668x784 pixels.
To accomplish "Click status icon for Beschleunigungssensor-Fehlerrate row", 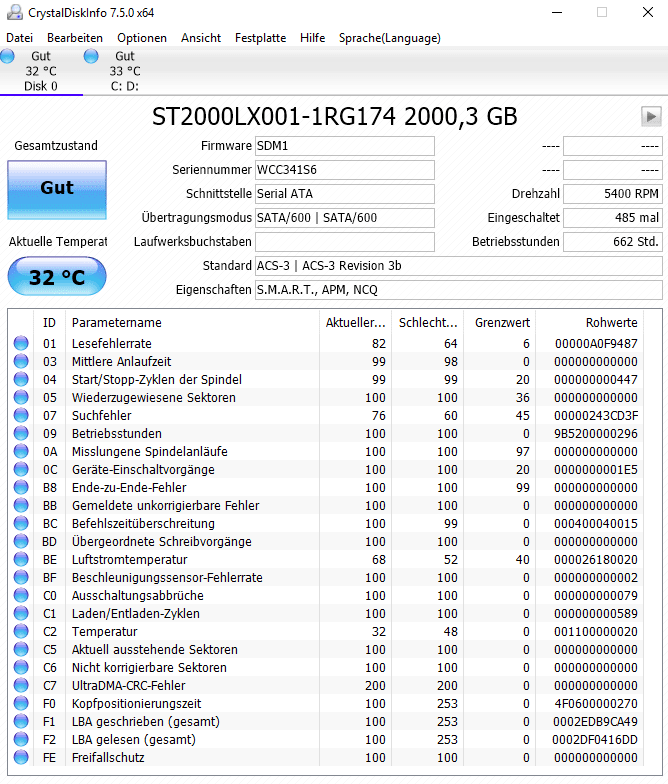I will pyautogui.click(x=21, y=578).
